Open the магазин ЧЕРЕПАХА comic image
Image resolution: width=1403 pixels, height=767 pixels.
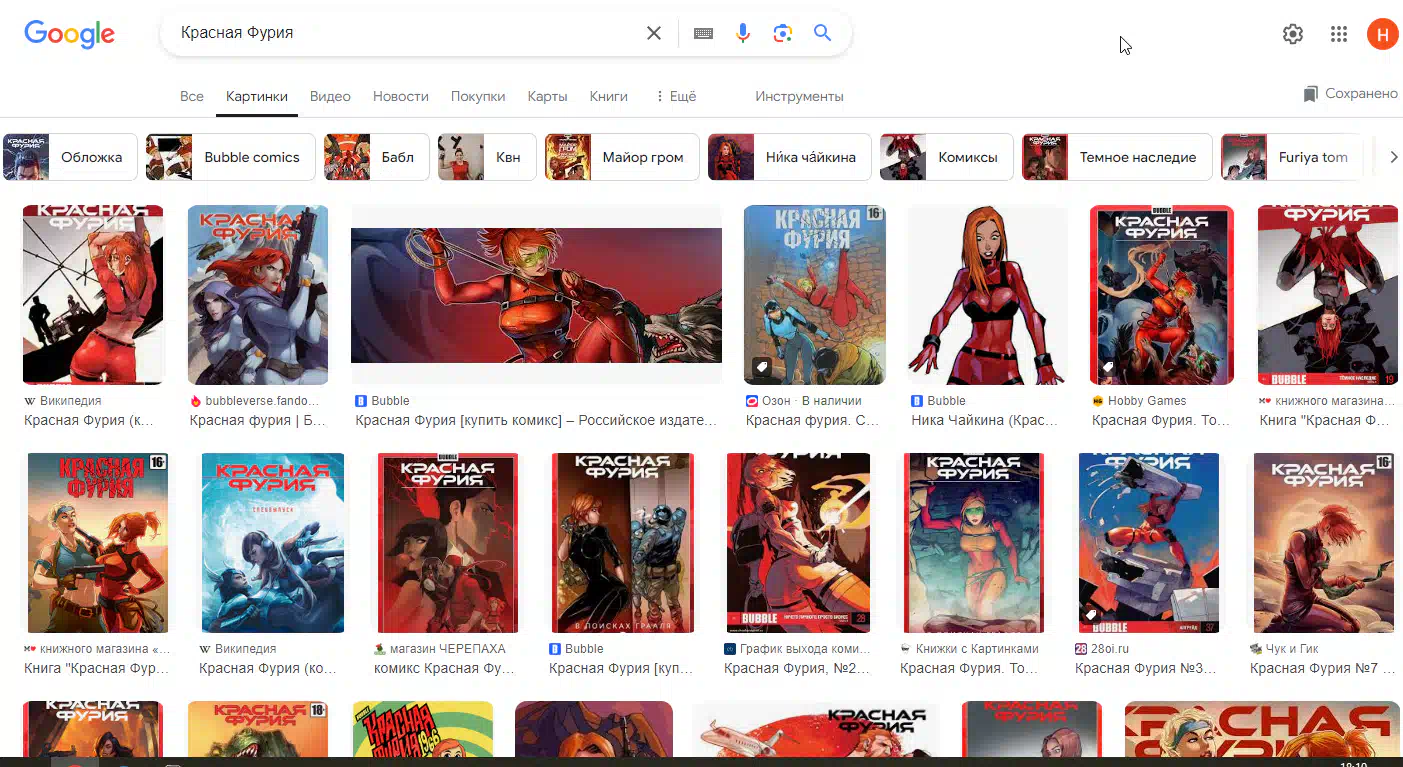[x=448, y=543]
